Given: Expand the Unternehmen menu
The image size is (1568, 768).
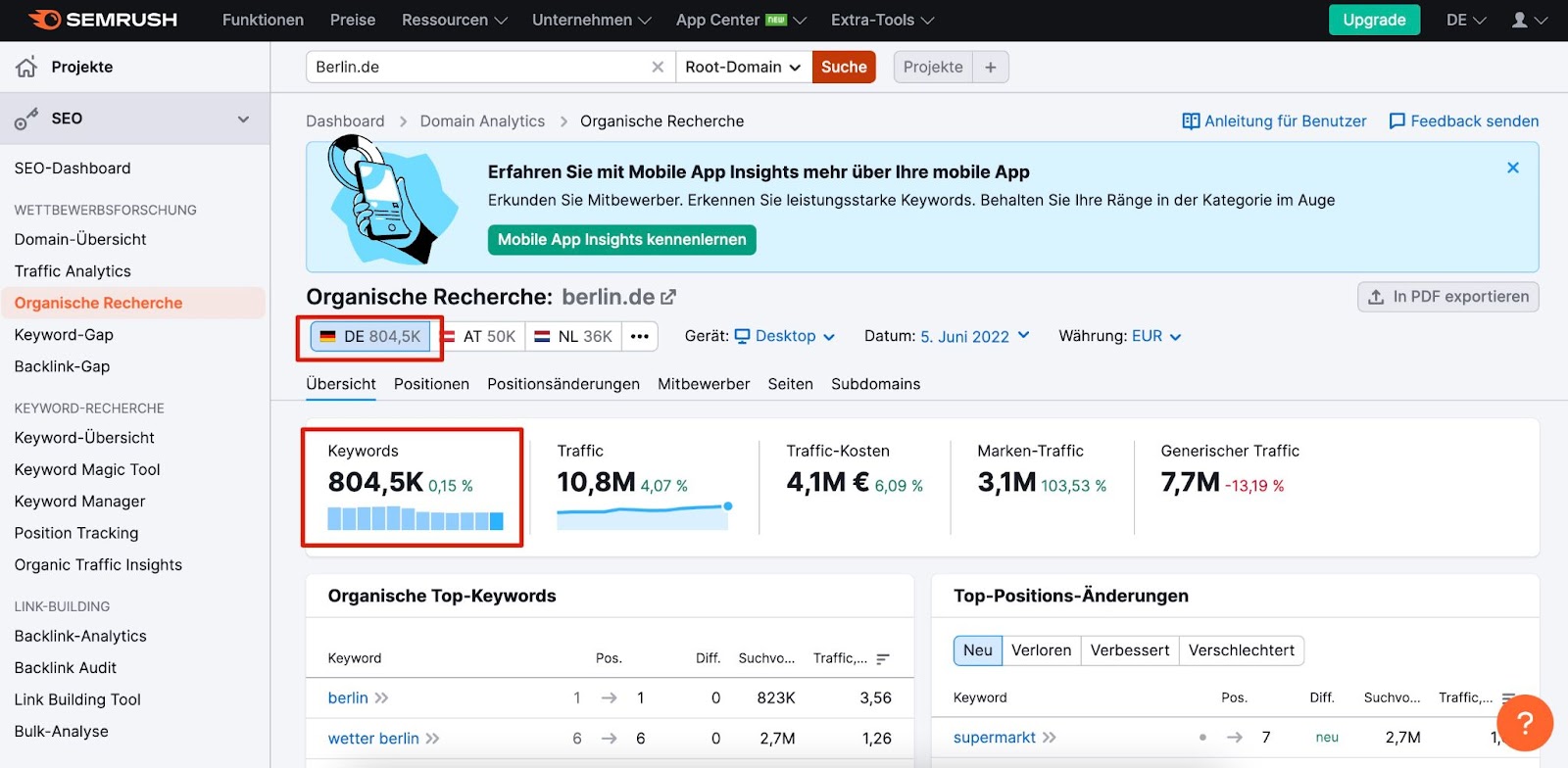Looking at the screenshot, I should (x=592, y=20).
